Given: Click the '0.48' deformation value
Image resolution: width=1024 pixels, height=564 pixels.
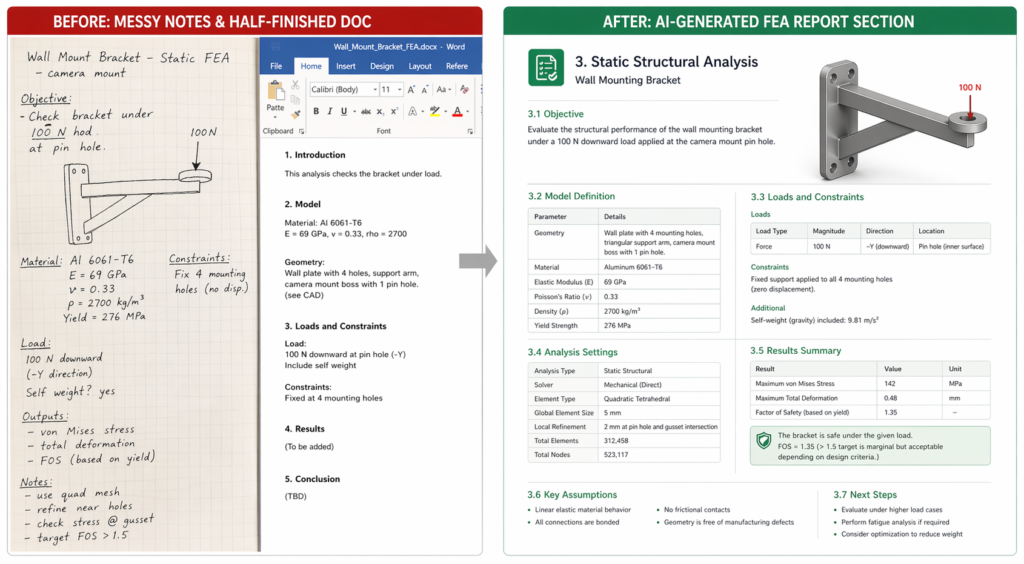Looking at the screenshot, I should pyautogui.click(x=890, y=398).
